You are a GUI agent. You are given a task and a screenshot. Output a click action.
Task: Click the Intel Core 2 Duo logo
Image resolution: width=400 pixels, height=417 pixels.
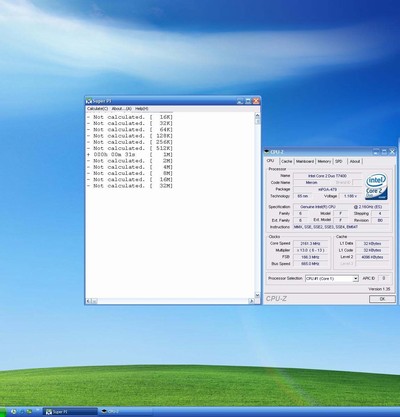coord(376,186)
